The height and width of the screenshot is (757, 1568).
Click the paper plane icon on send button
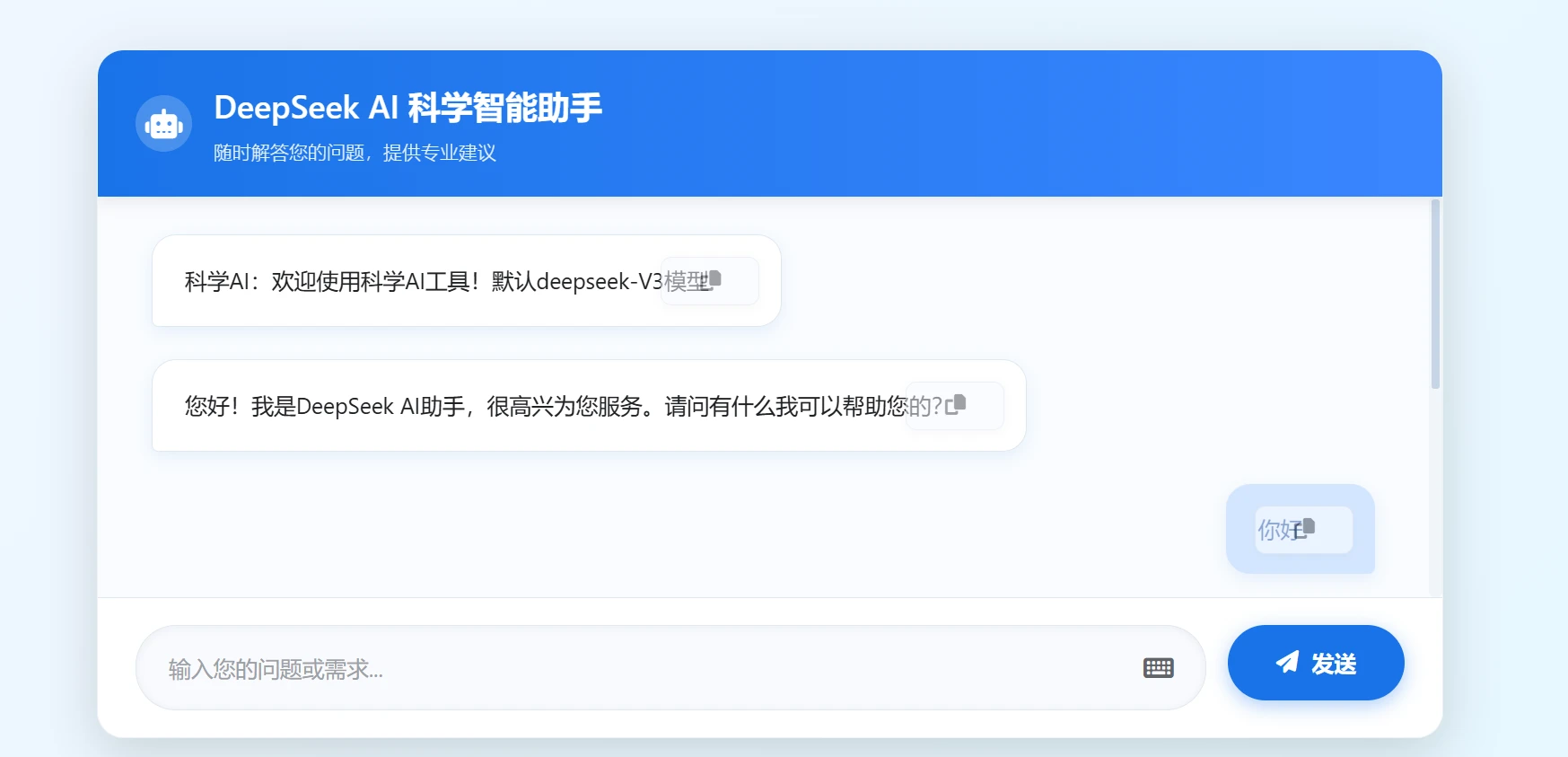[1287, 663]
